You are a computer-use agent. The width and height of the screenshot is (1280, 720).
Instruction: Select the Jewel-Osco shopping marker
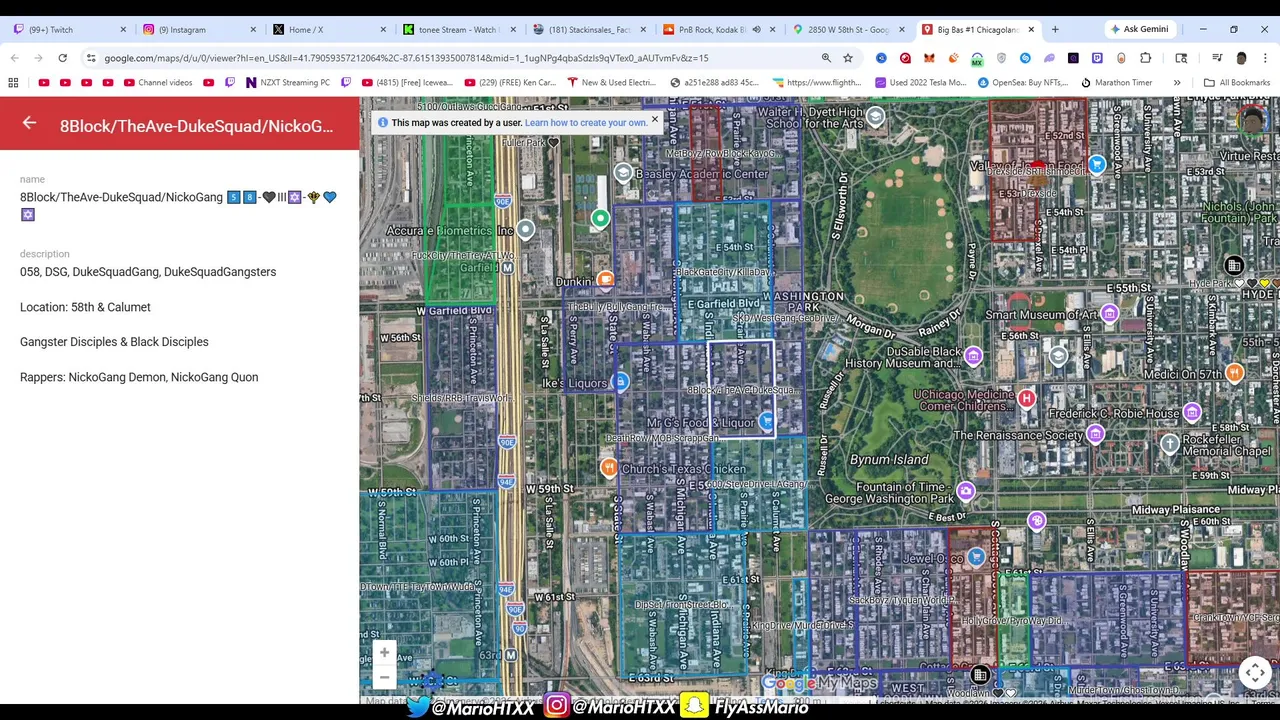976,557
